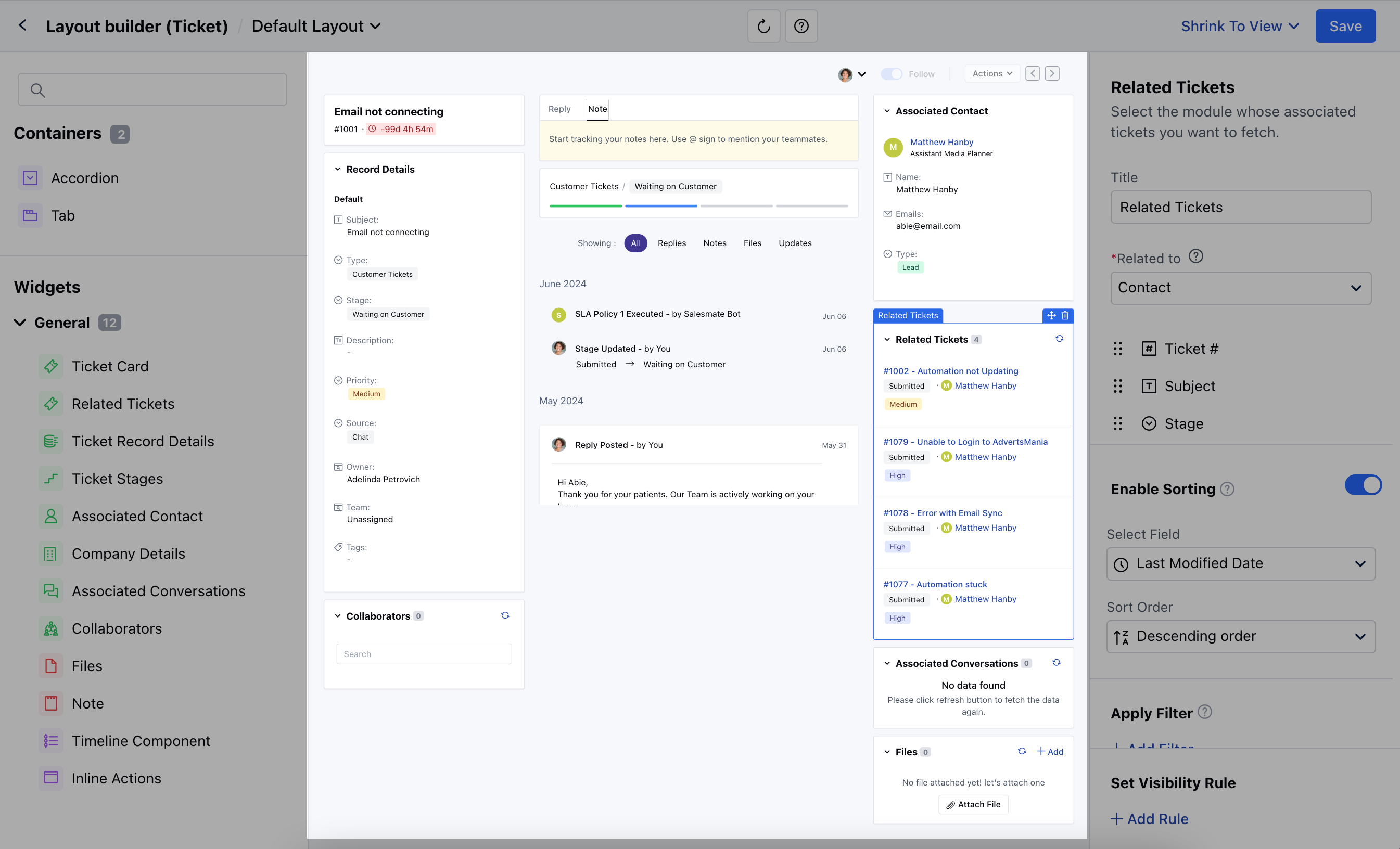Select the All filter pill in Showing
Screen dimensions: 1400x849
click(x=635, y=243)
